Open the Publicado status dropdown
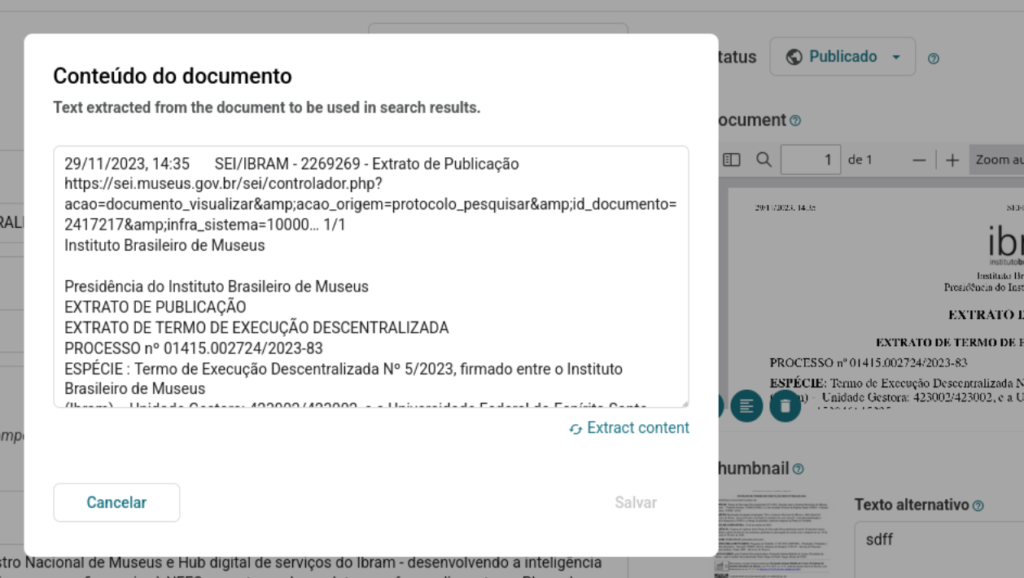This screenshot has height=578, width=1024. pos(842,57)
